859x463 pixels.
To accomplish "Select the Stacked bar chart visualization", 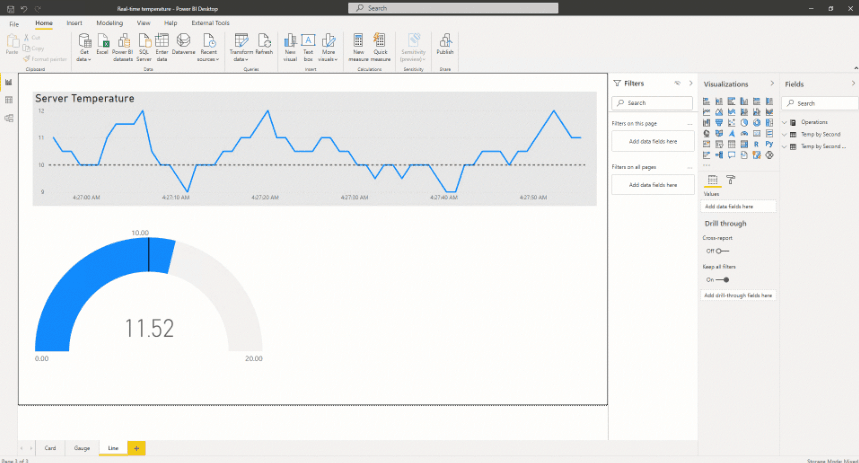I will tap(707, 101).
